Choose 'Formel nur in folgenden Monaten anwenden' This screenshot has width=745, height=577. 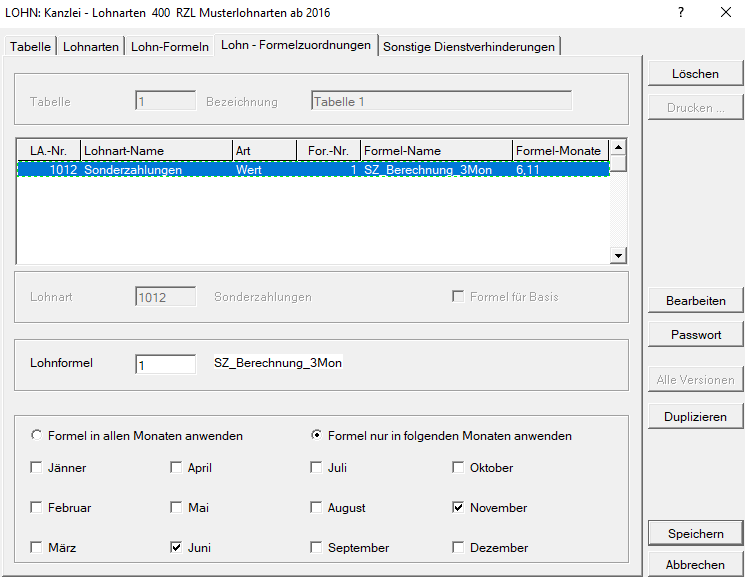[x=318, y=436]
